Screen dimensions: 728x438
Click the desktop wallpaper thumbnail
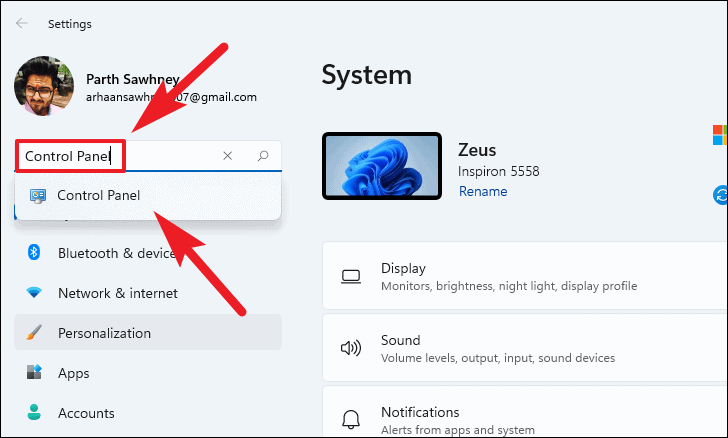[382, 166]
